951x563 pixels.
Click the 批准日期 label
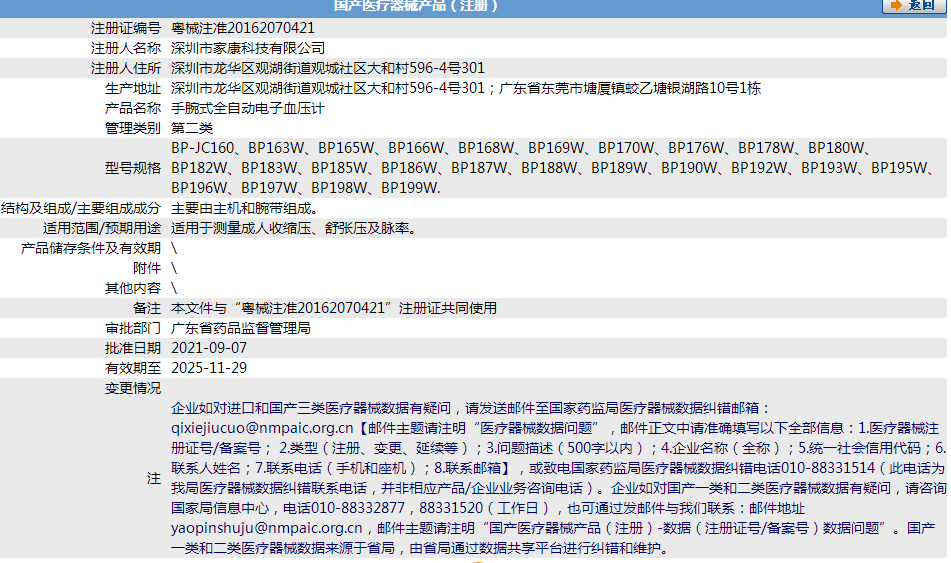[x=133, y=348]
